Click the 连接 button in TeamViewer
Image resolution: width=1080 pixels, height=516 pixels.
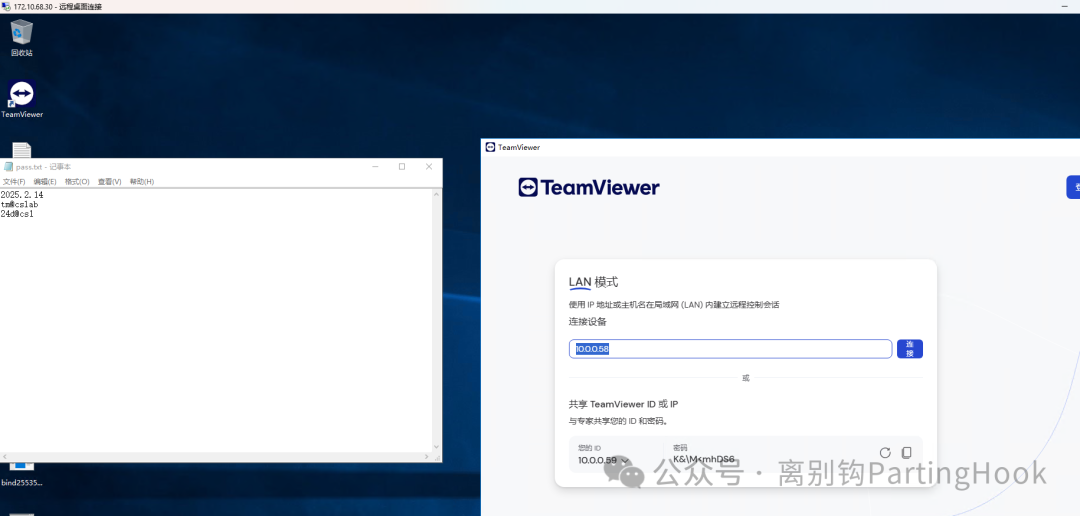[910, 349]
